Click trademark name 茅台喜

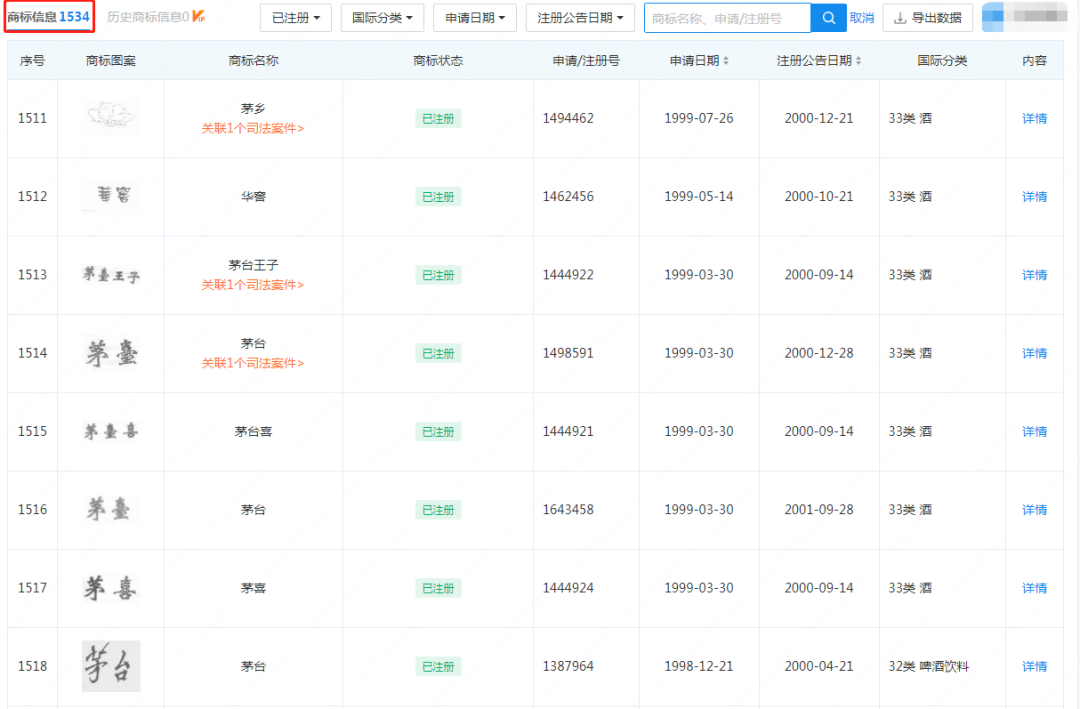tap(253, 431)
